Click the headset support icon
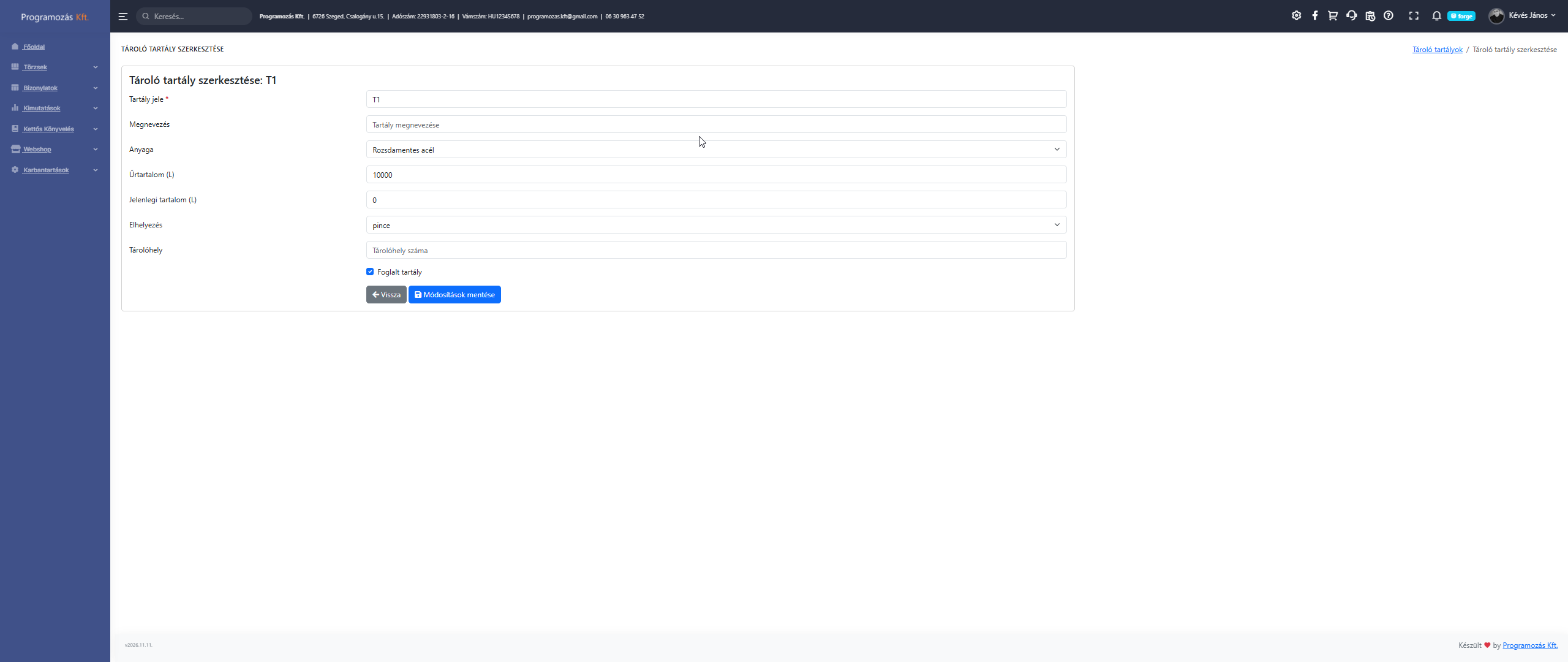1568x662 pixels. [1351, 16]
